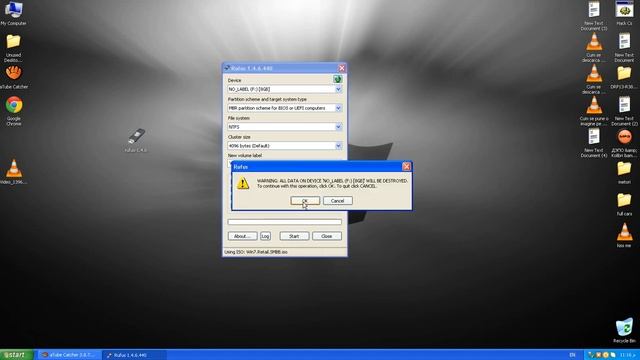The height and width of the screenshot is (360, 640).
Task: Select New Text Document (3) icon
Action: tap(594, 16)
